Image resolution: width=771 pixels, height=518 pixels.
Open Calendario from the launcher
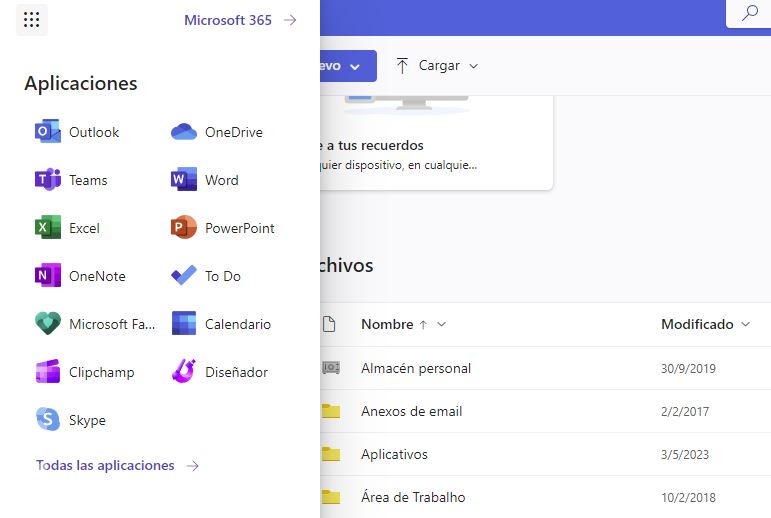221,324
